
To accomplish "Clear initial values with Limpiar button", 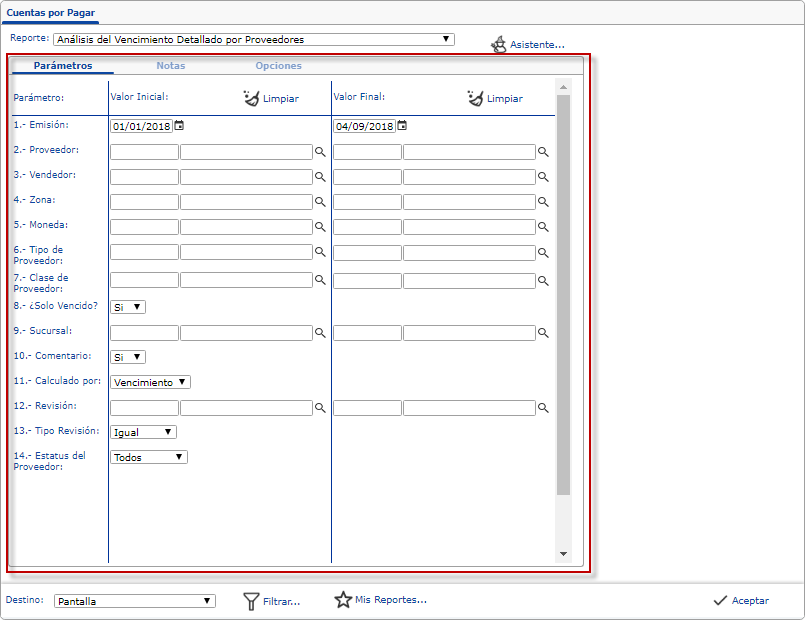I will pyautogui.click(x=270, y=98).
